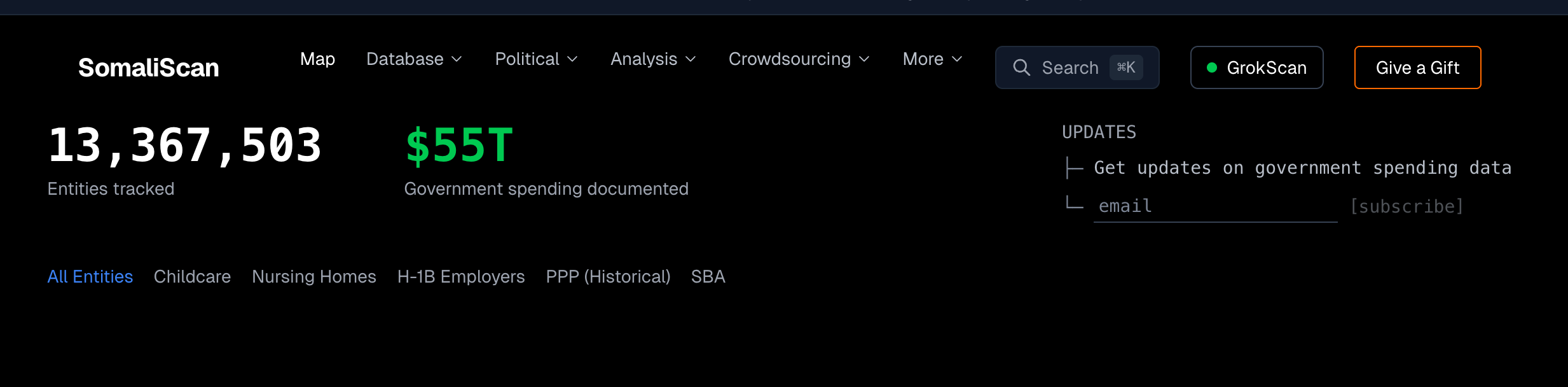1568x387 pixels.
Task: Open the PPP (Historical) tab
Action: pyautogui.click(x=608, y=277)
